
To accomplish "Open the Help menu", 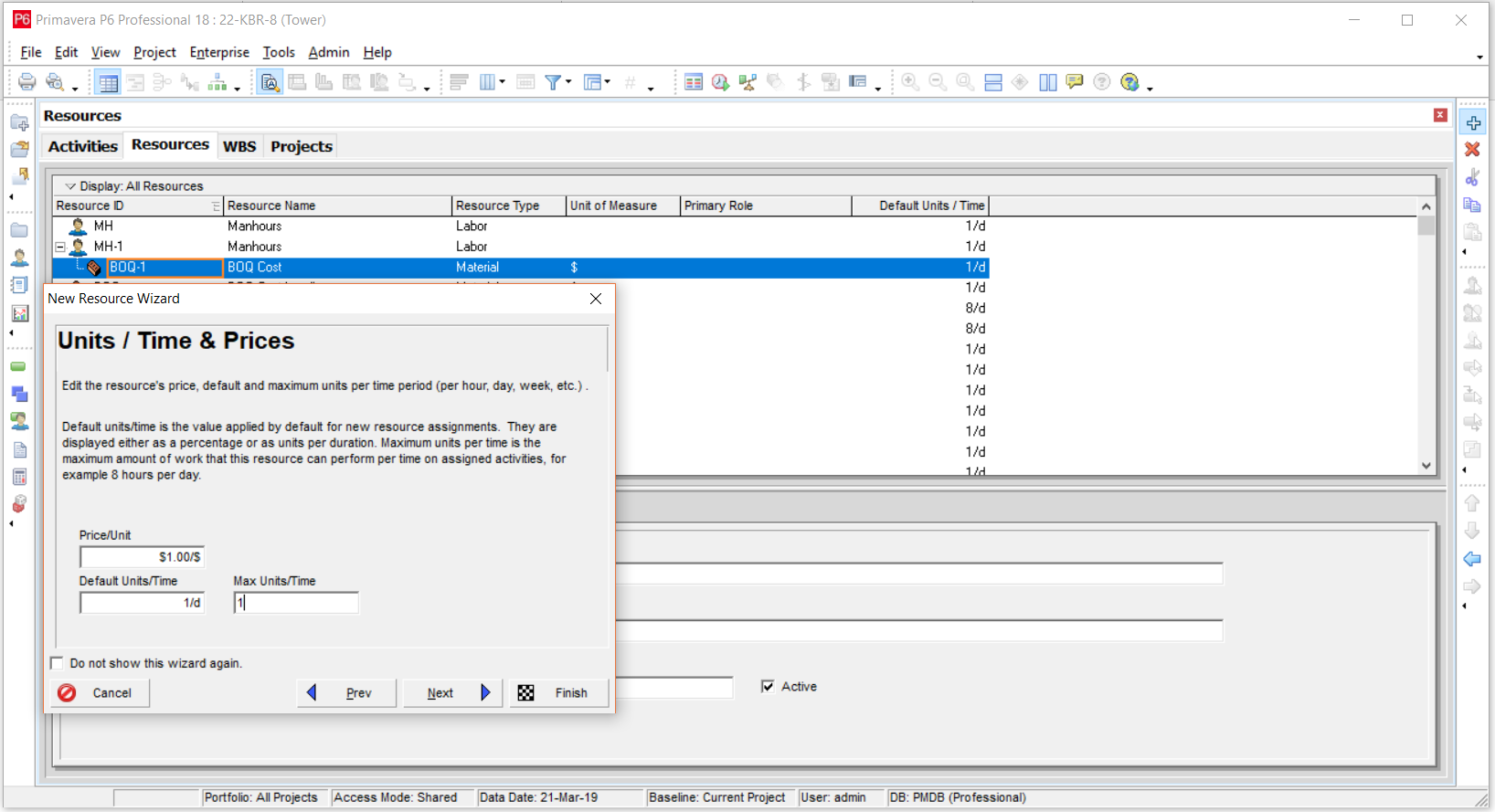I will pyautogui.click(x=377, y=52).
